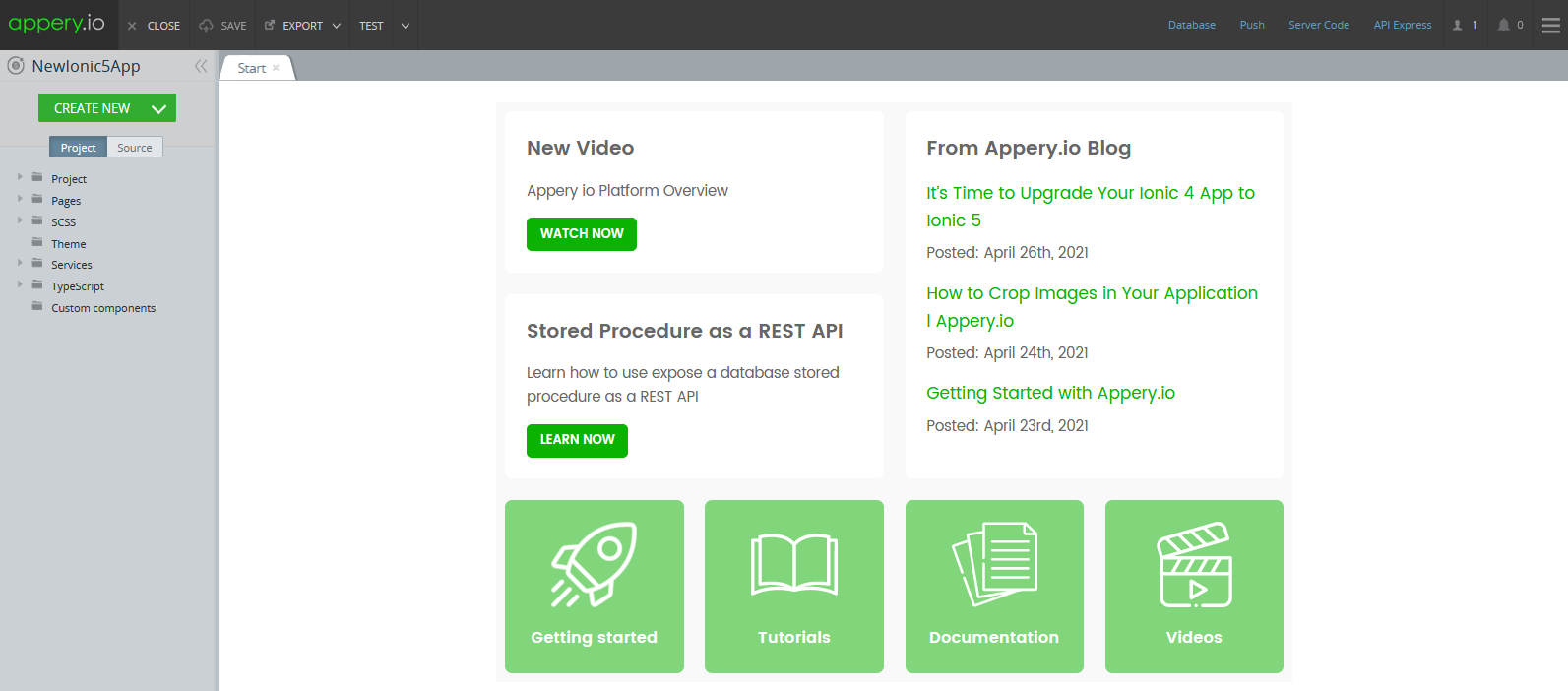1568x691 pixels.
Task: Open Getting Started with Appery.io post
Action: tap(1050, 393)
